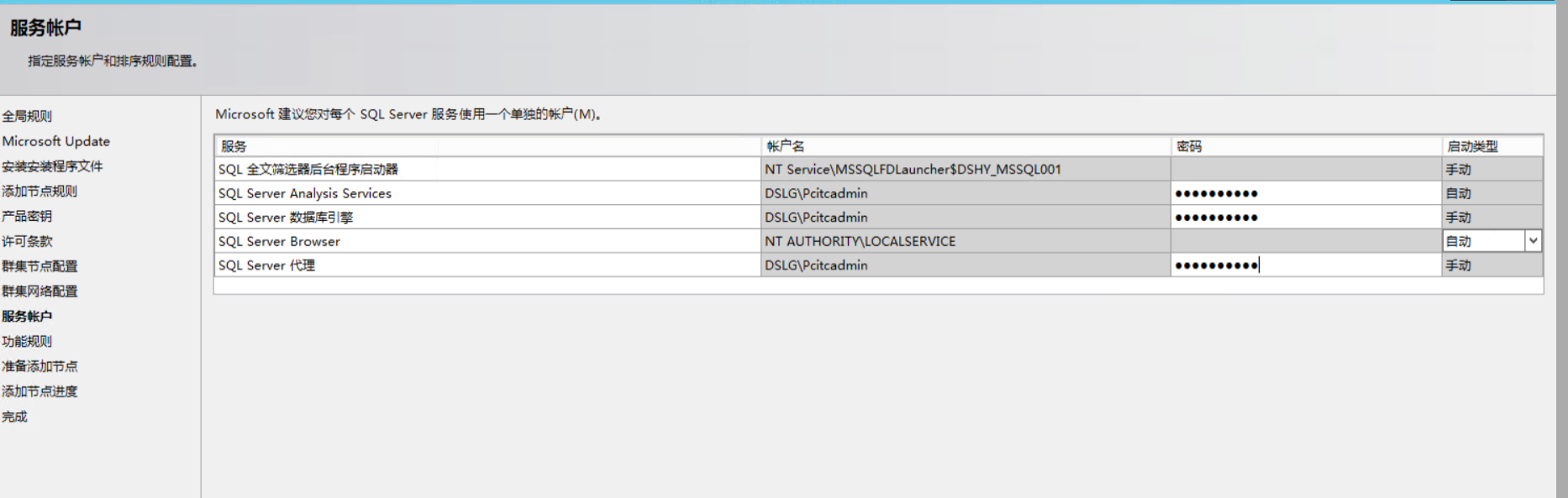Click password field for SQL Server Analysis Services
This screenshot has height=498, width=1568.
point(1306,193)
